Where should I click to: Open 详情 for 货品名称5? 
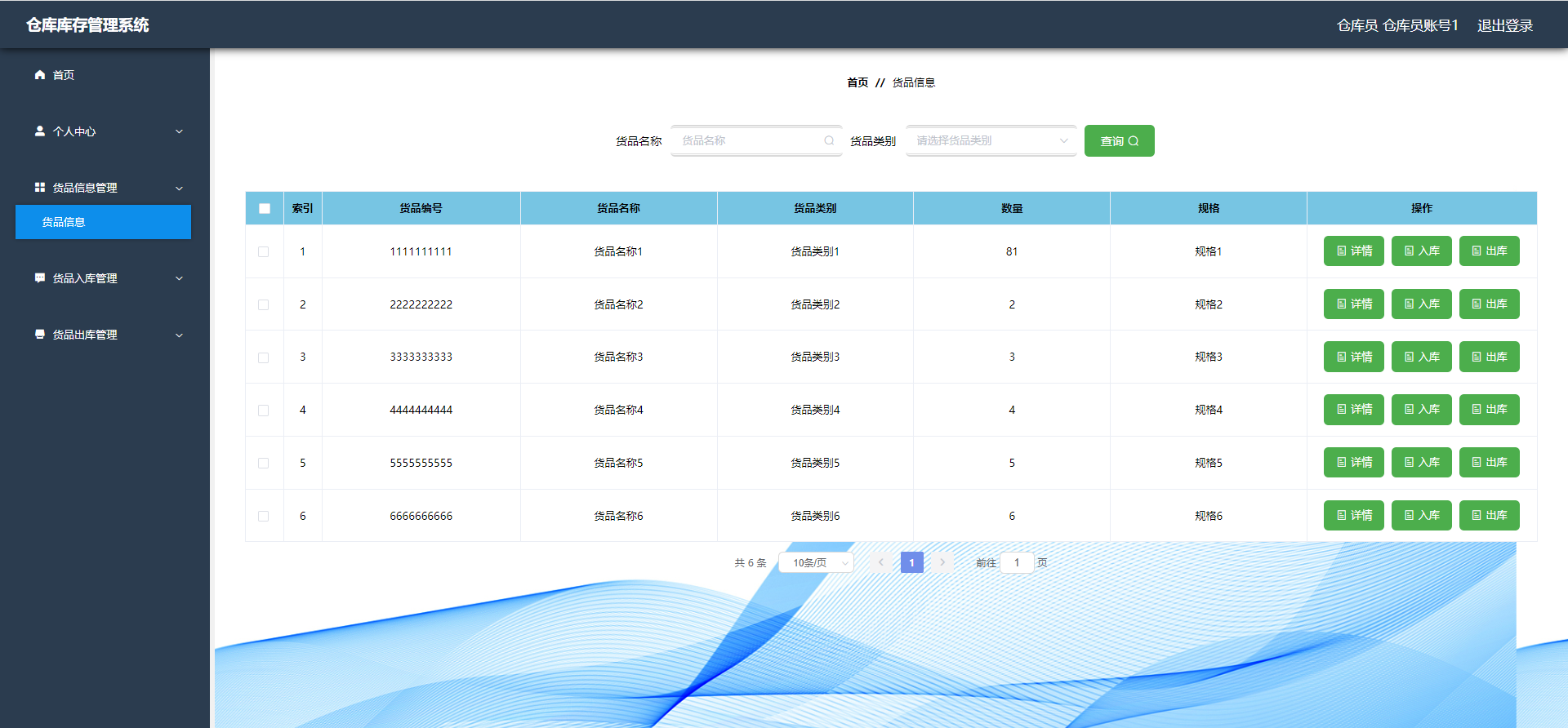coord(1354,462)
